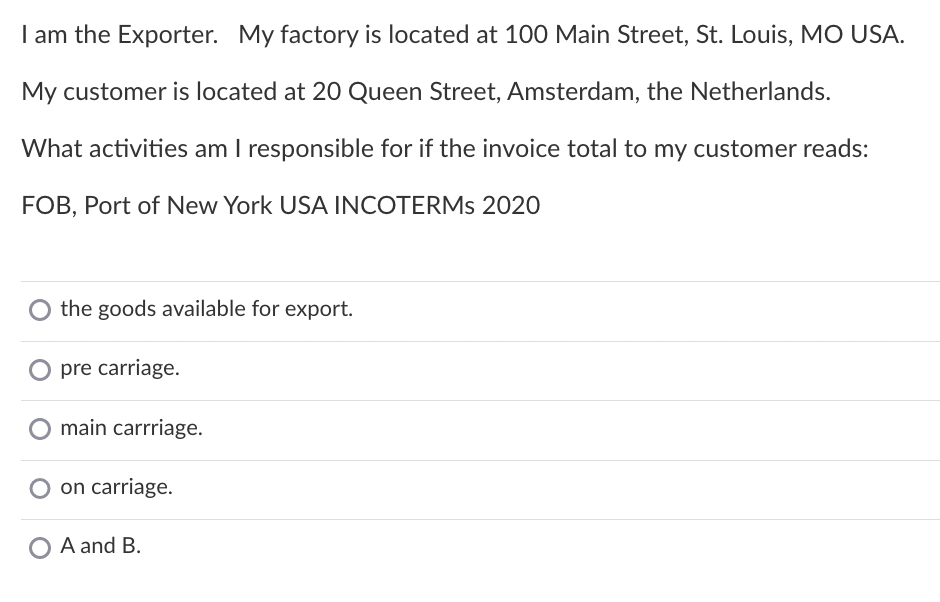Image resolution: width=940 pixels, height=602 pixels.
Task: Select the 'pre carriage.' radio button
Action: [40, 370]
